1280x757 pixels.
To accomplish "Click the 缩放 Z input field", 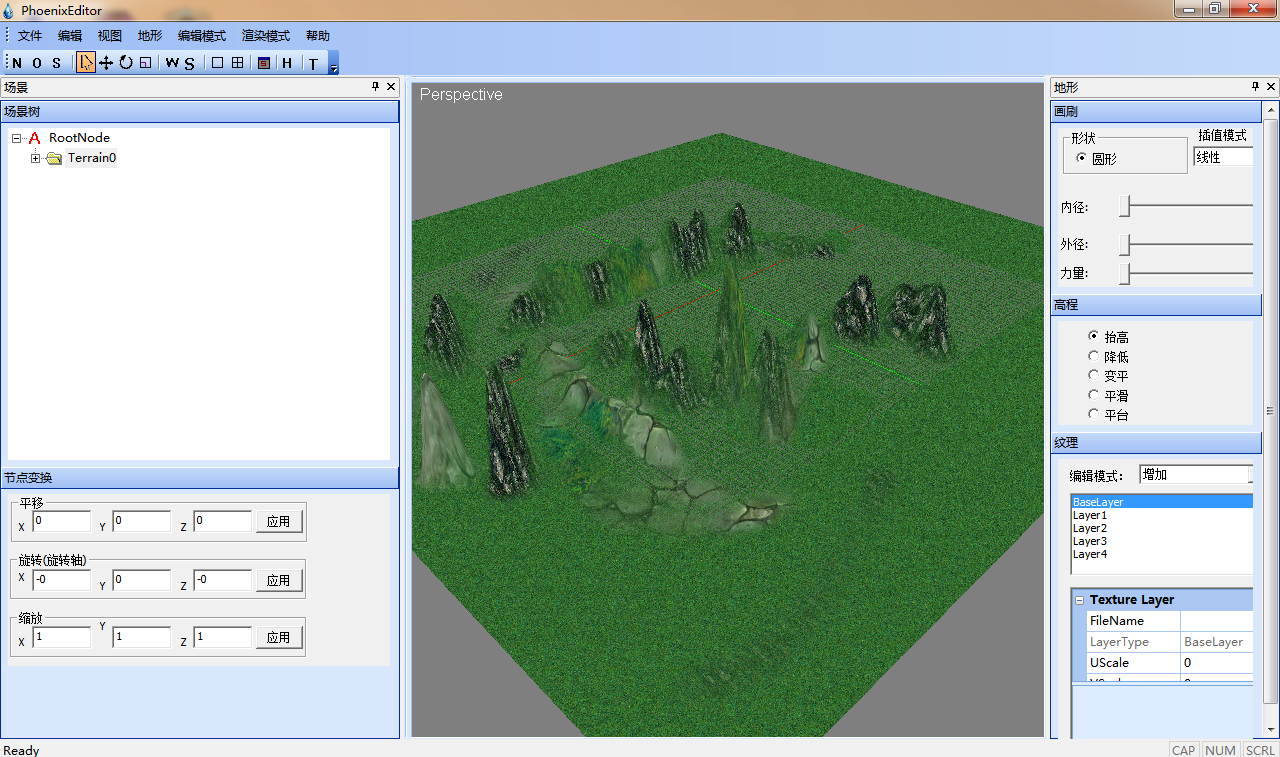I will coord(222,637).
